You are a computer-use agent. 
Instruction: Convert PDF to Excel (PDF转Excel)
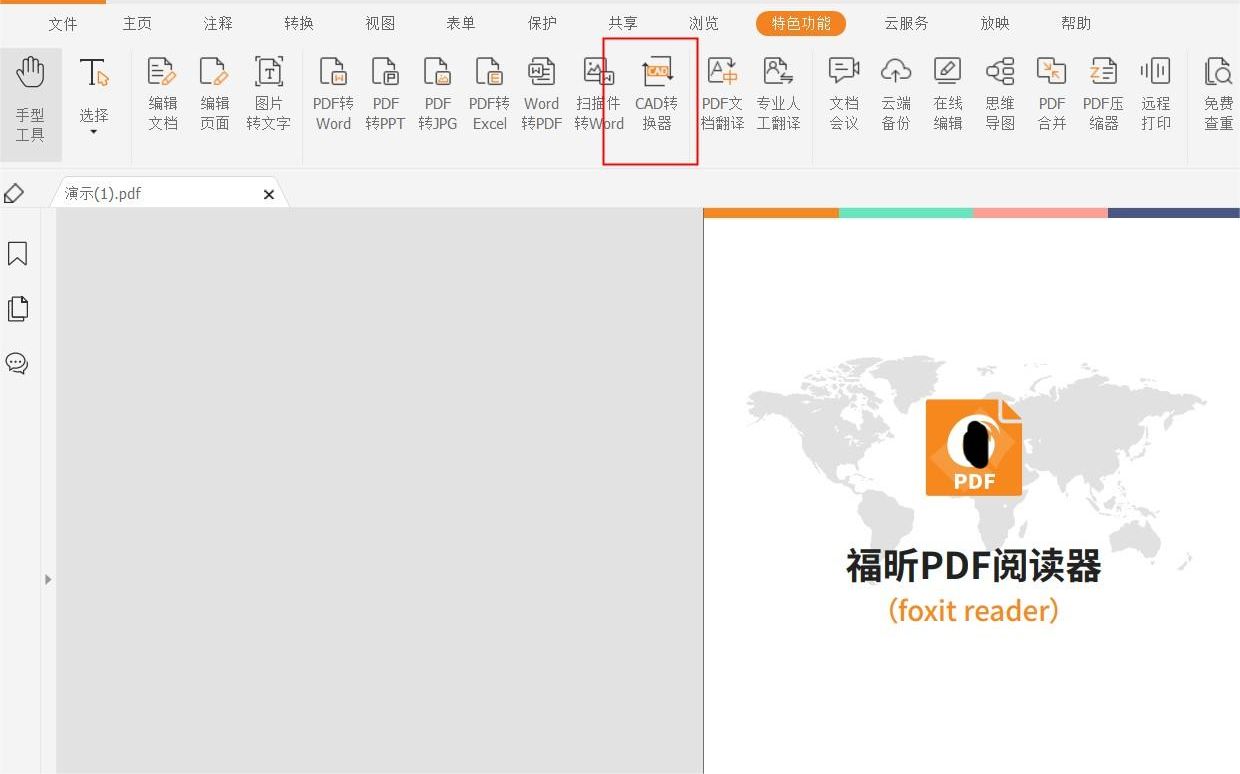(489, 95)
